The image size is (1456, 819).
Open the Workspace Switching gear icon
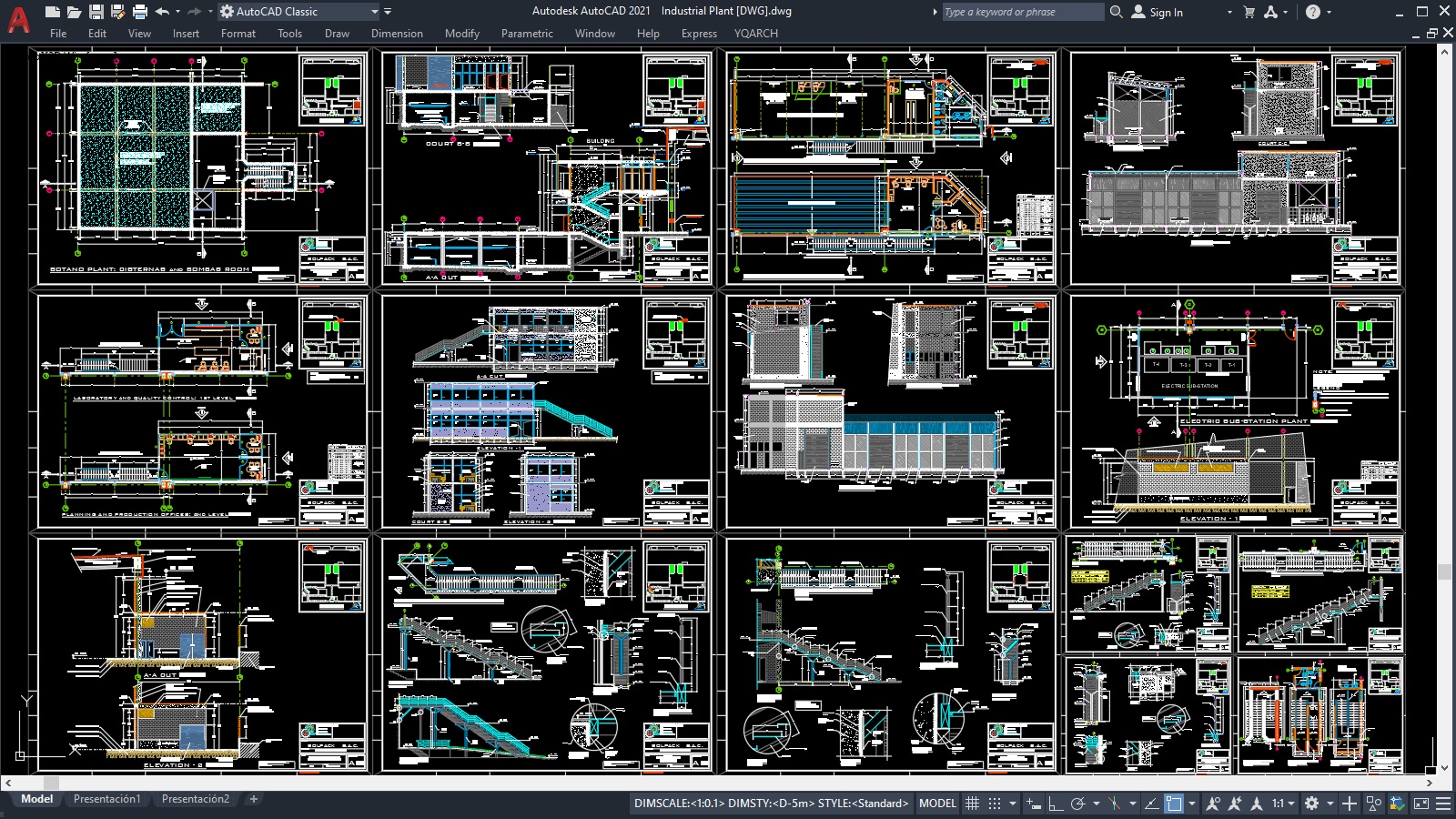1311,804
